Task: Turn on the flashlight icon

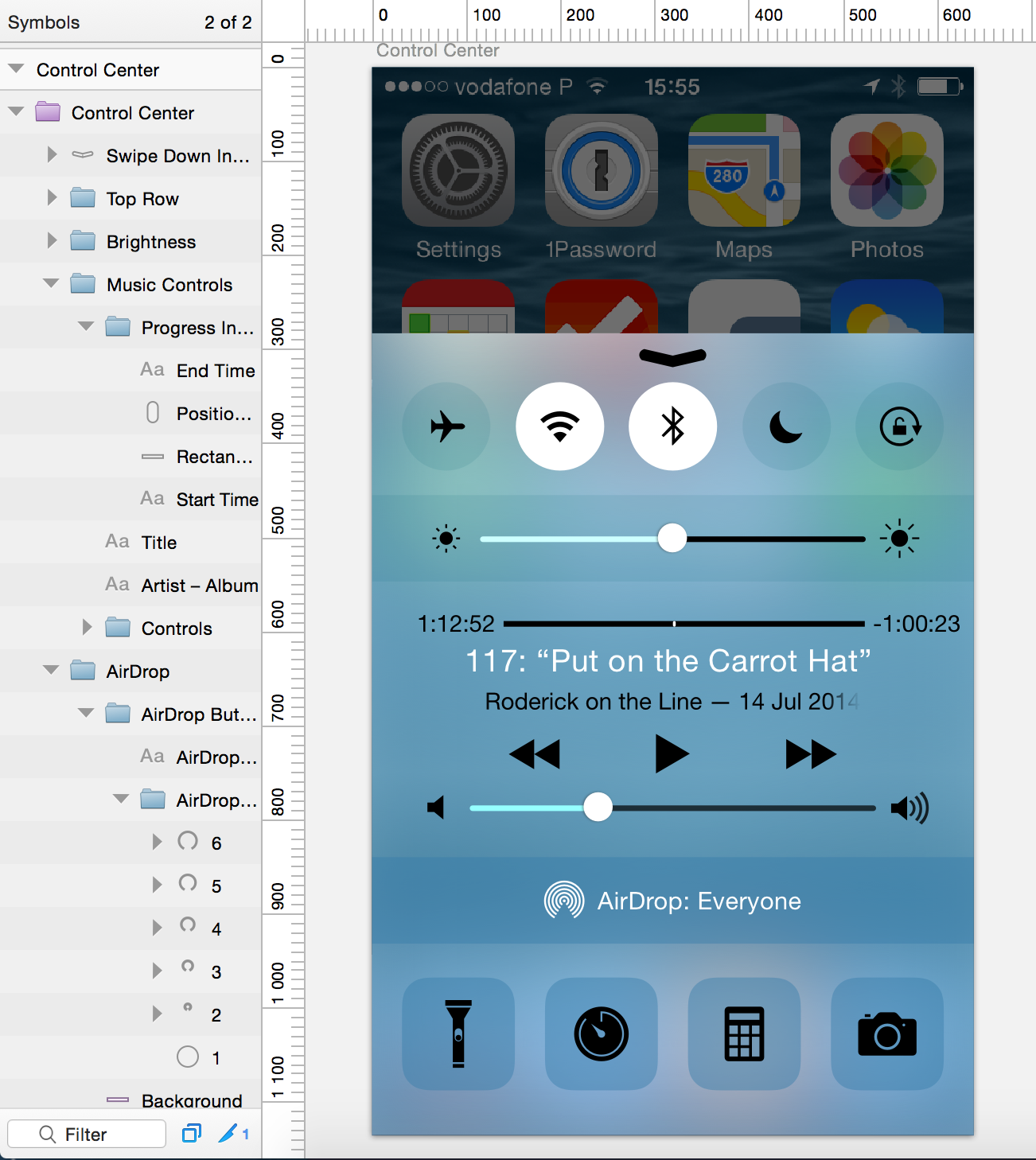Action: tap(458, 1033)
